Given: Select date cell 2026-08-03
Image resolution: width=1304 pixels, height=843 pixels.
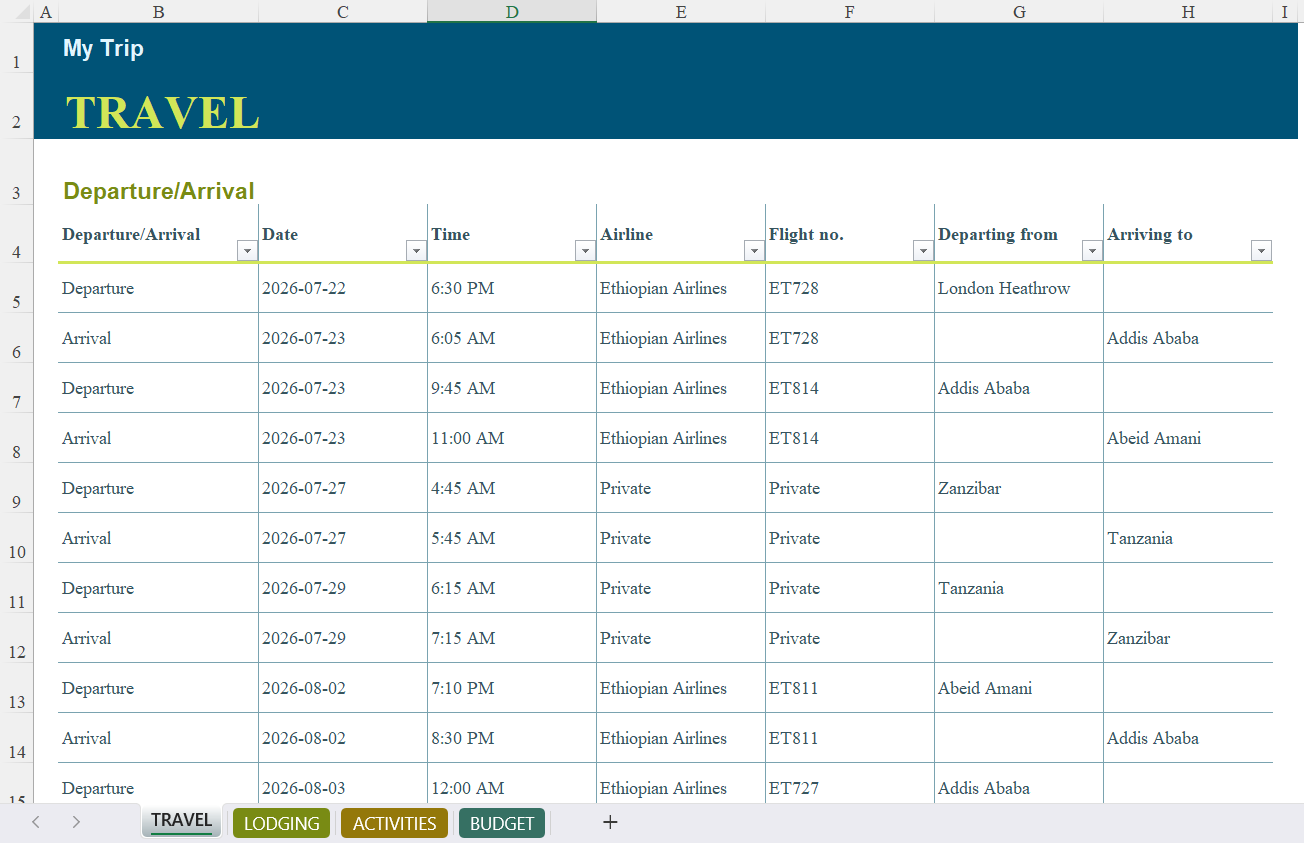Looking at the screenshot, I should click(343, 785).
